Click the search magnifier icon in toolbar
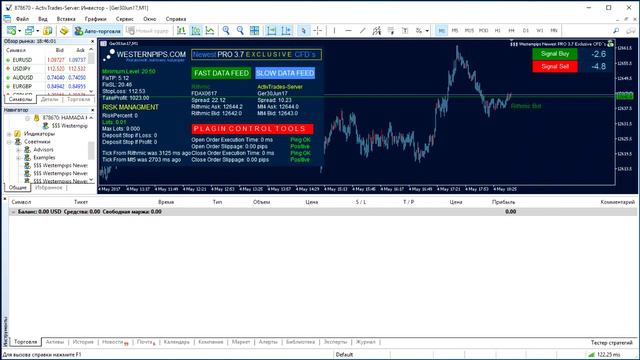This screenshot has height=360, width=640. tap(616, 31)
